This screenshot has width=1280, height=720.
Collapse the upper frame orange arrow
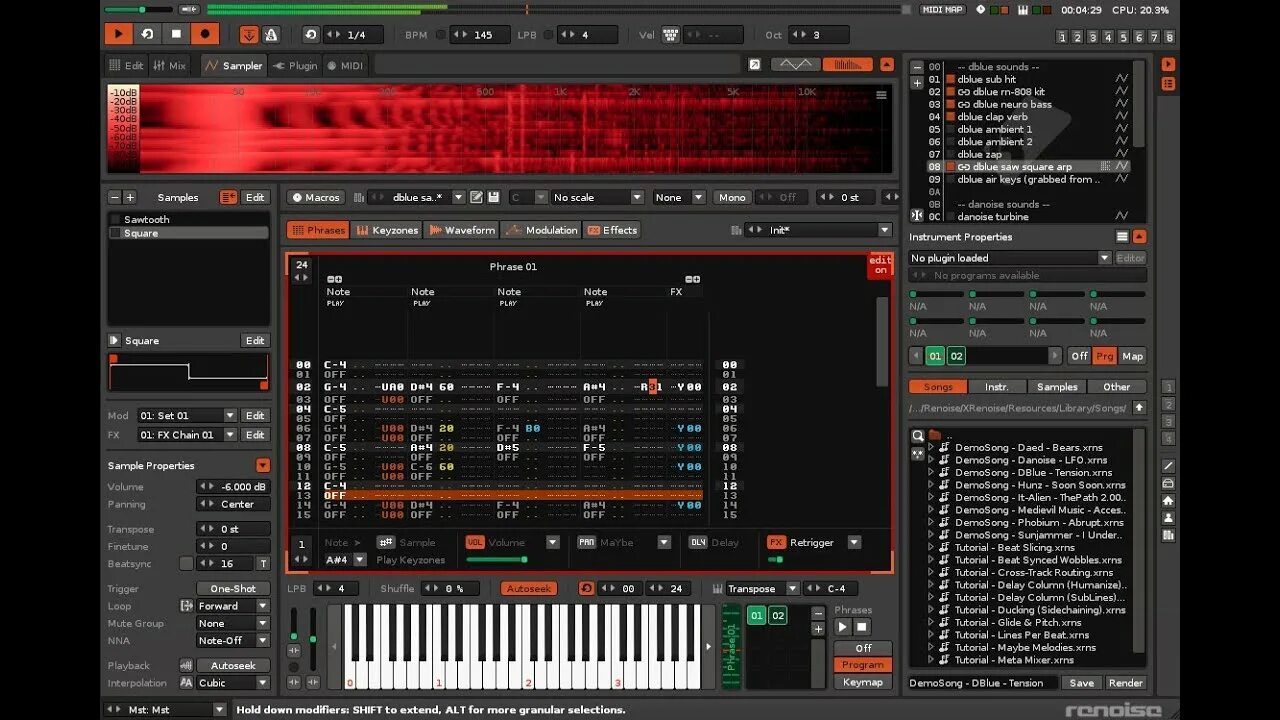(x=886, y=64)
